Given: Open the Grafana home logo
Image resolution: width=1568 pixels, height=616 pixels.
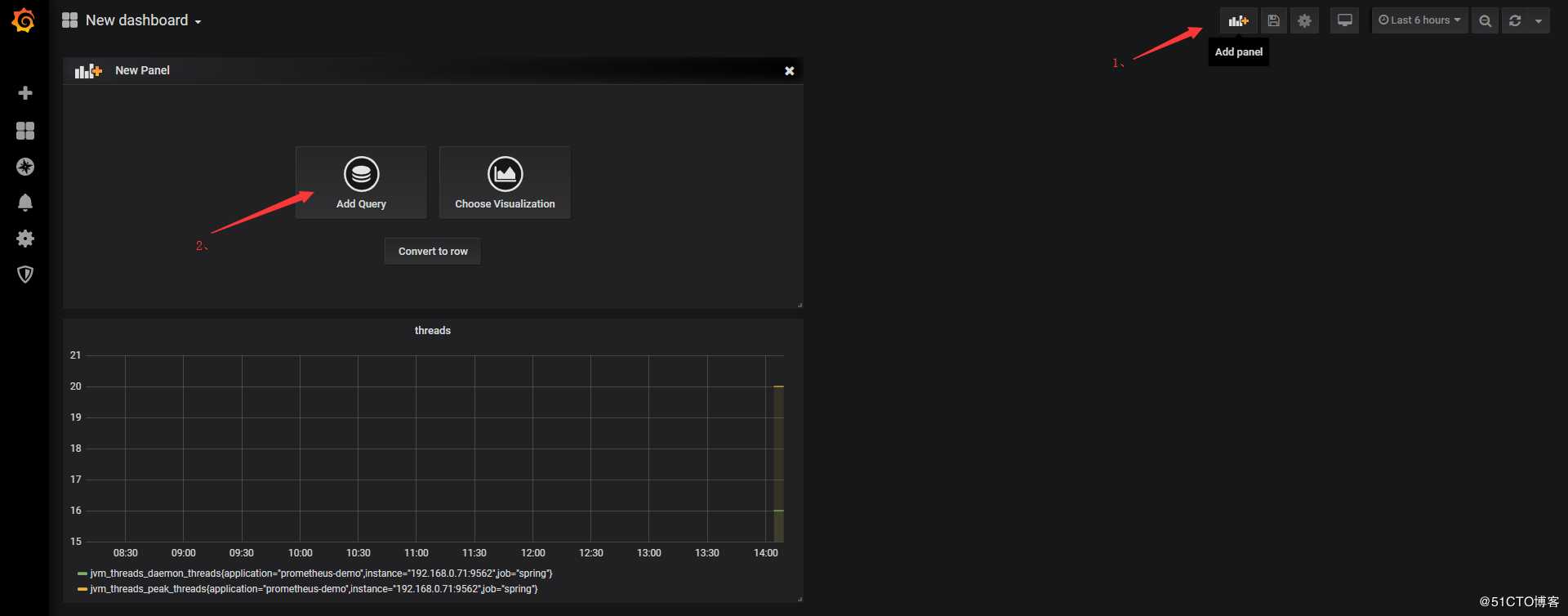Looking at the screenshot, I should tap(24, 20).
